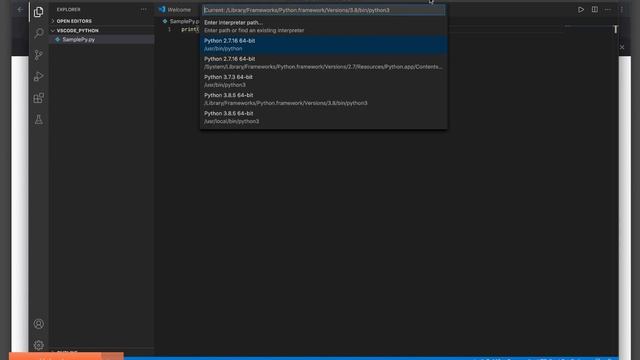Viewport: 640px width, 360px height.
Task: Select Python 3.8.5 at /usr/local/bin/python3
Action: pyautogui.click(x=324, y=117)
